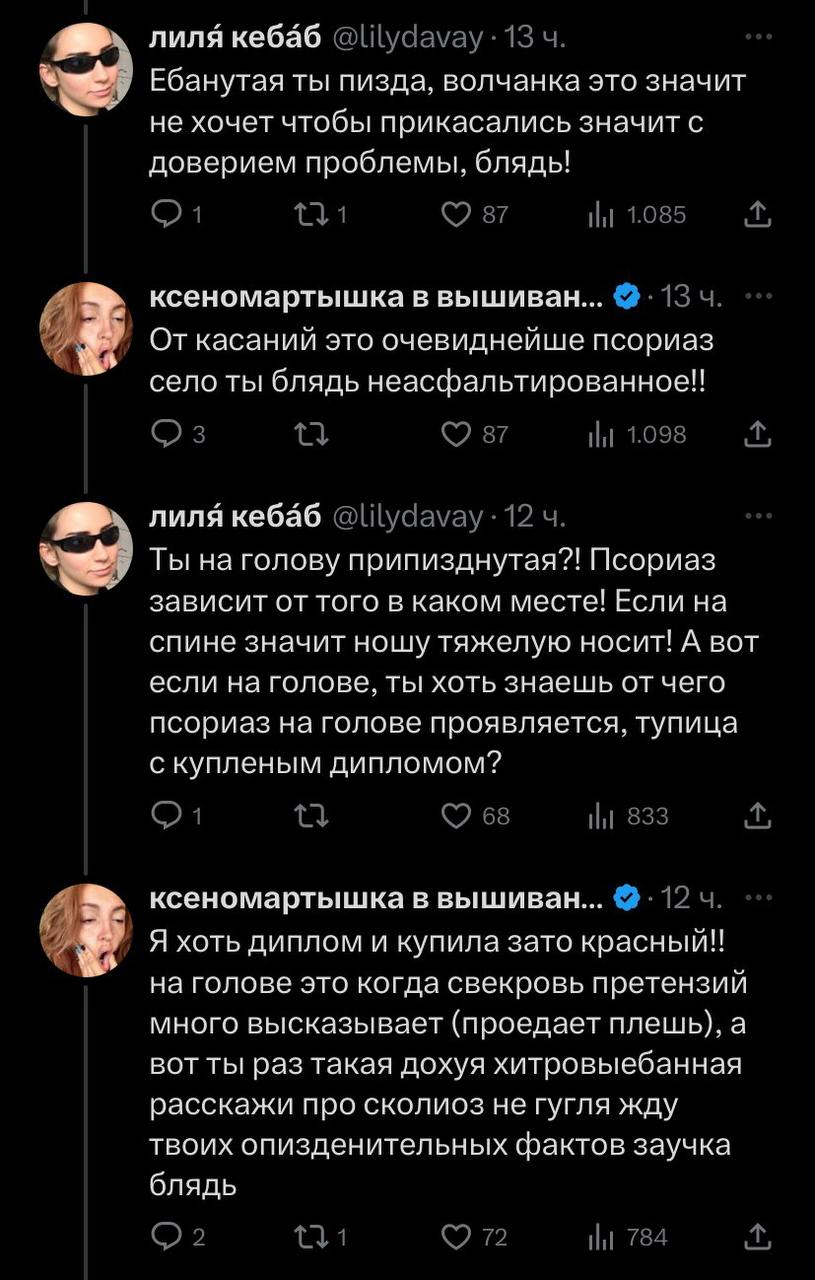Open more options on the topmost tweet
Screen dimensions: 815x1280
(759, 39)
